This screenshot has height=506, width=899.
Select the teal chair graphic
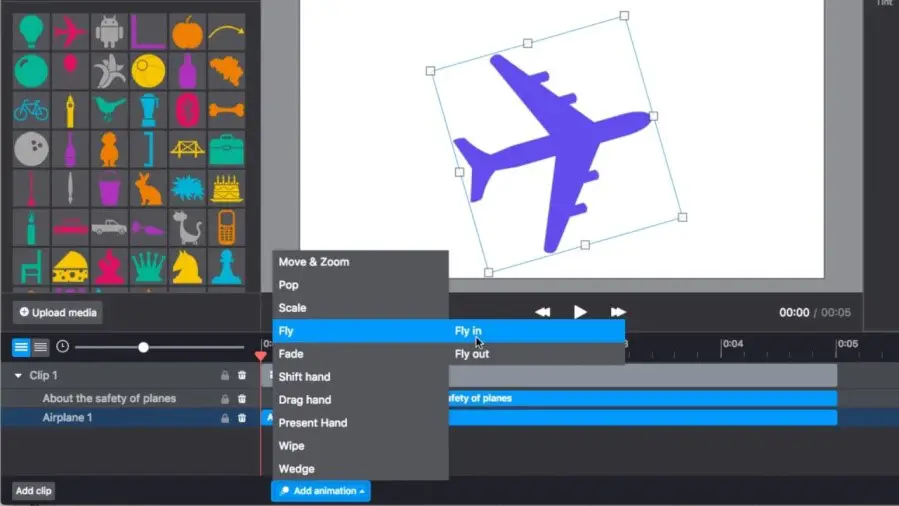[31, 266]
